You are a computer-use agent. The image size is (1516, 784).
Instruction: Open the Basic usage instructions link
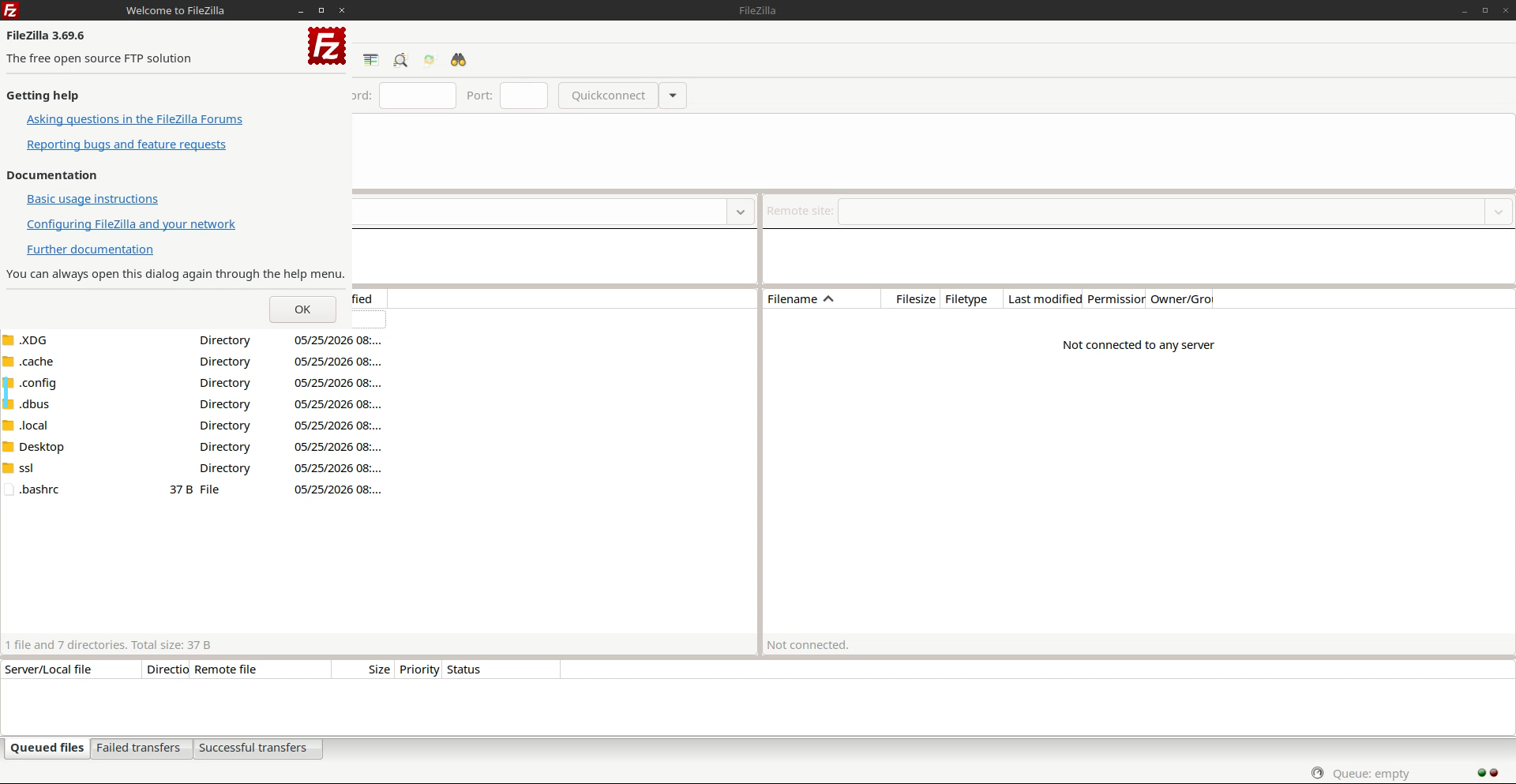[92, 199]
